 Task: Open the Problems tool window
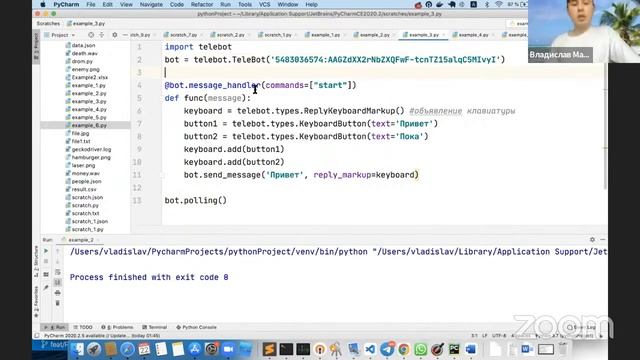[x=117, y=327]
